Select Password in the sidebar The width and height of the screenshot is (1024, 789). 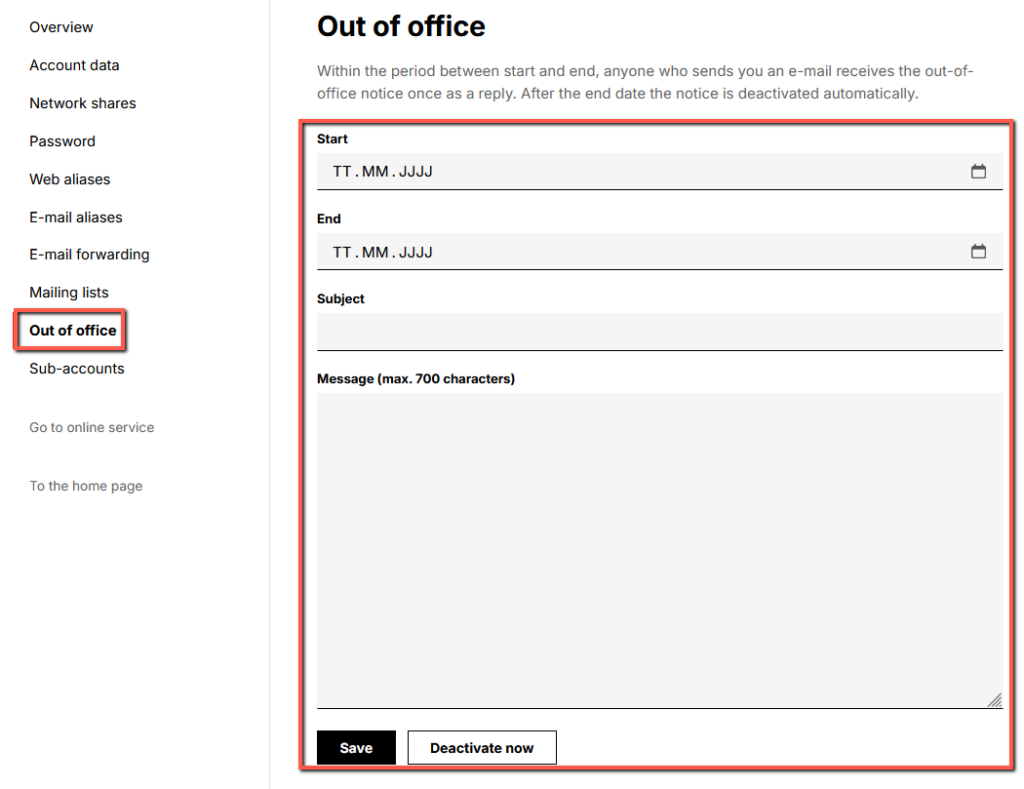[x=62, y=141]
